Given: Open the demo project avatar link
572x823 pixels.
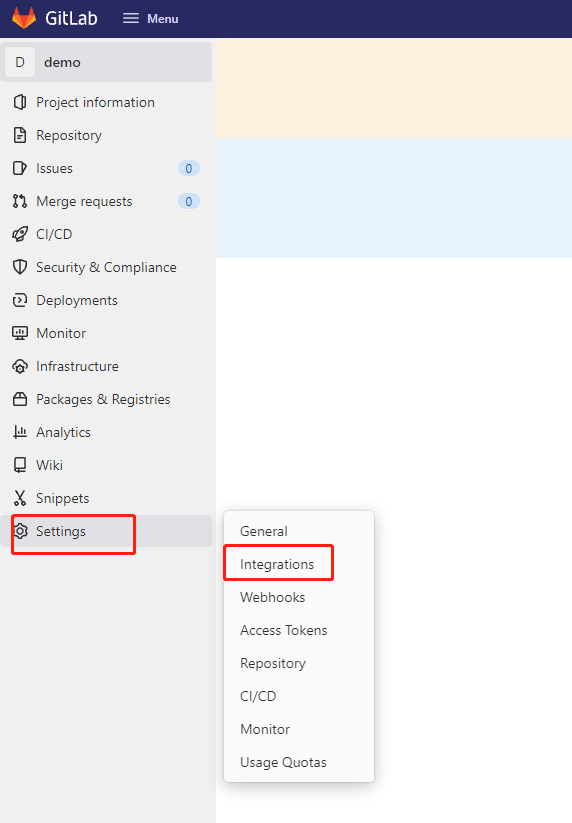Looking at the screenshot, I should click(20, 62).
